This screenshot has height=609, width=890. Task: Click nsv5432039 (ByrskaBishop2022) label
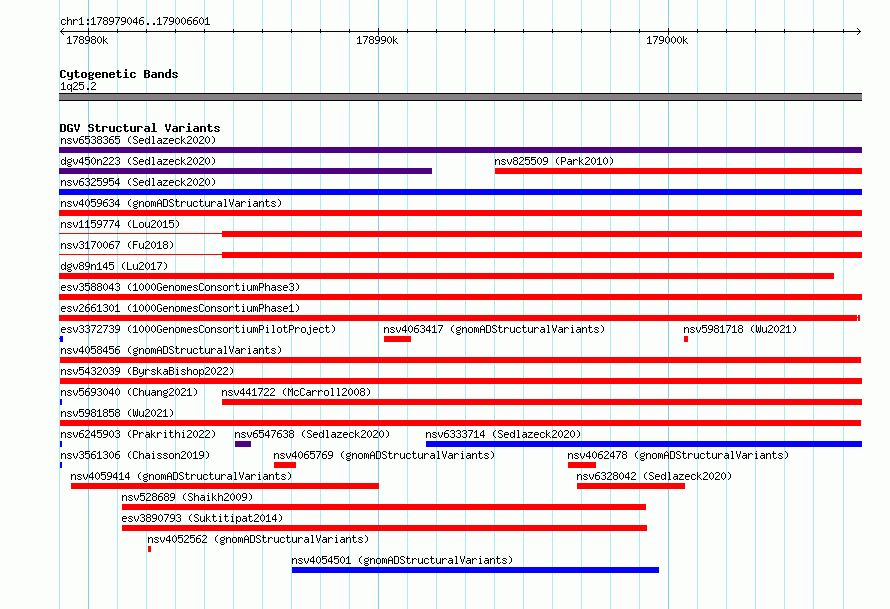(x=147, y=371)
